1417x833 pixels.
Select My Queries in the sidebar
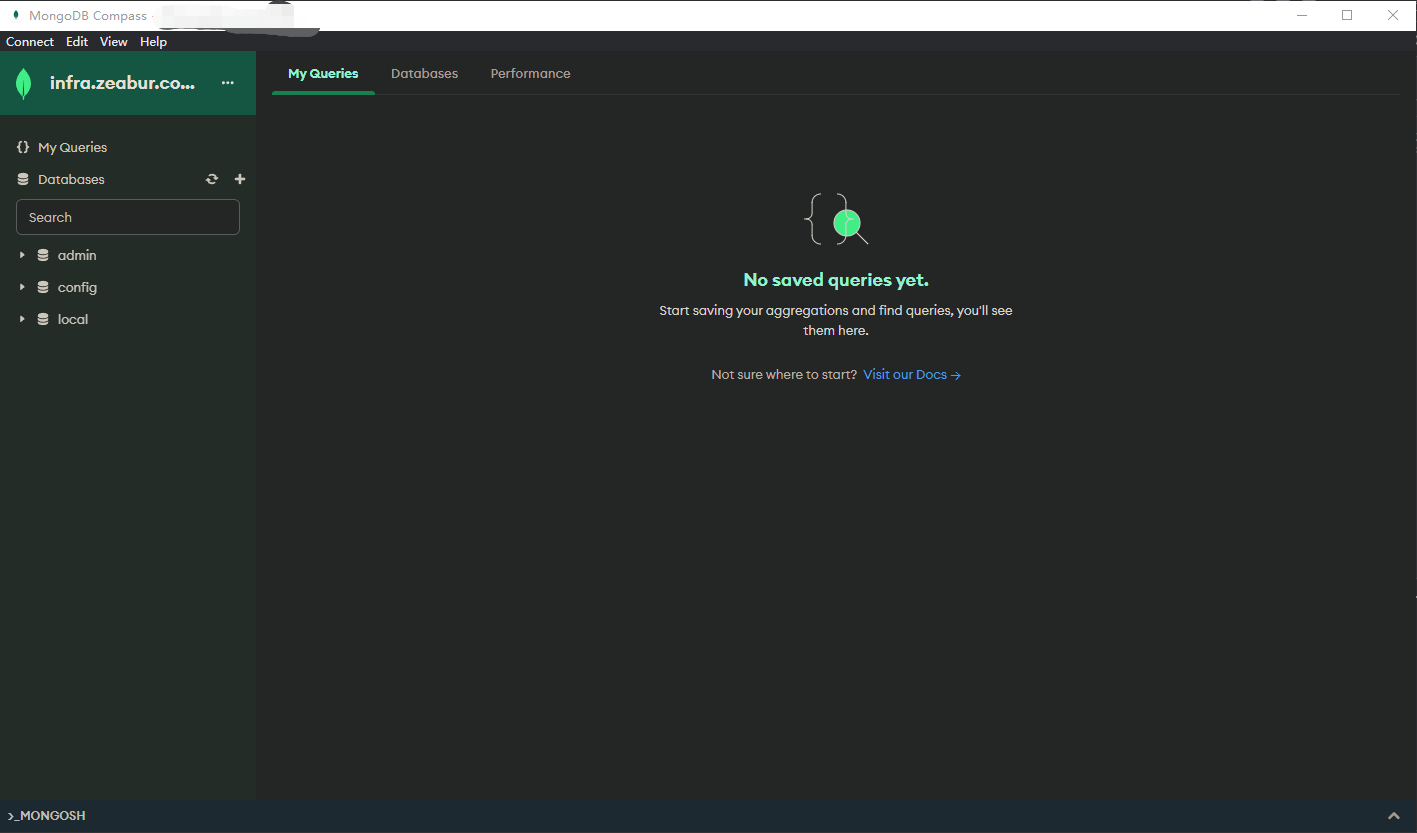[72, 147]
